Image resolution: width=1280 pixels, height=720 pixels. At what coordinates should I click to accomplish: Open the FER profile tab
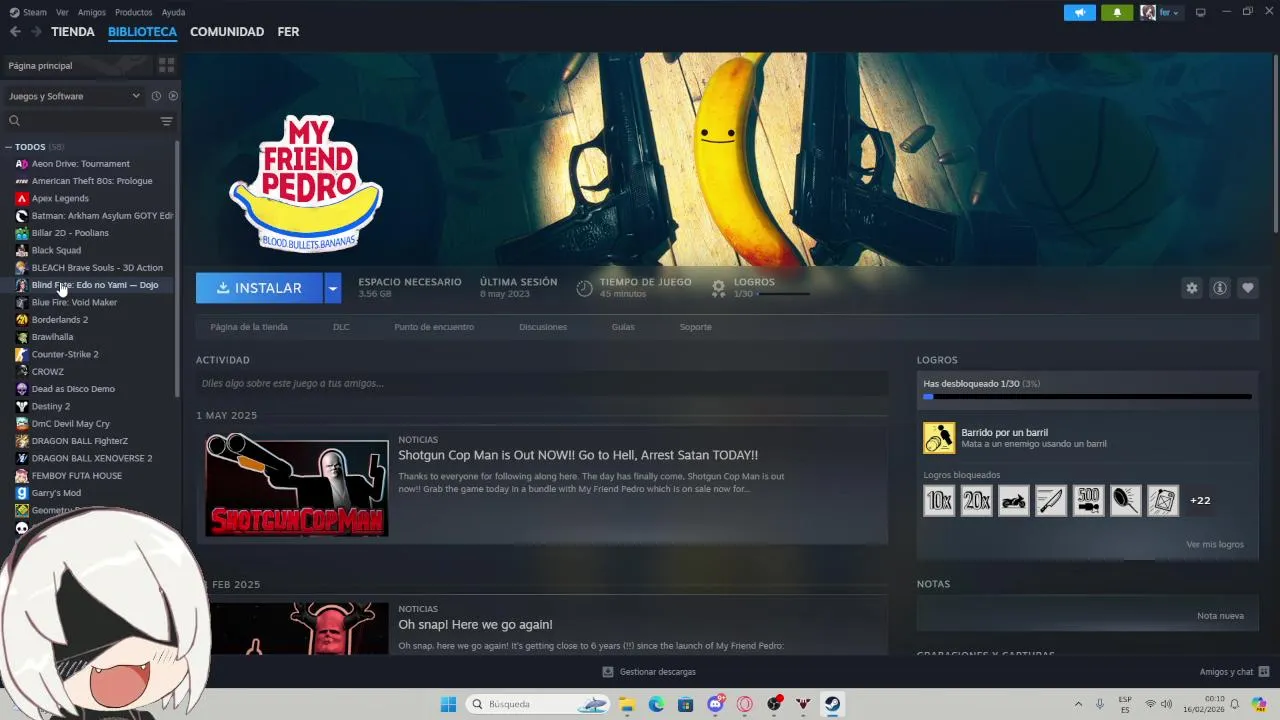(x=288, y=32)
